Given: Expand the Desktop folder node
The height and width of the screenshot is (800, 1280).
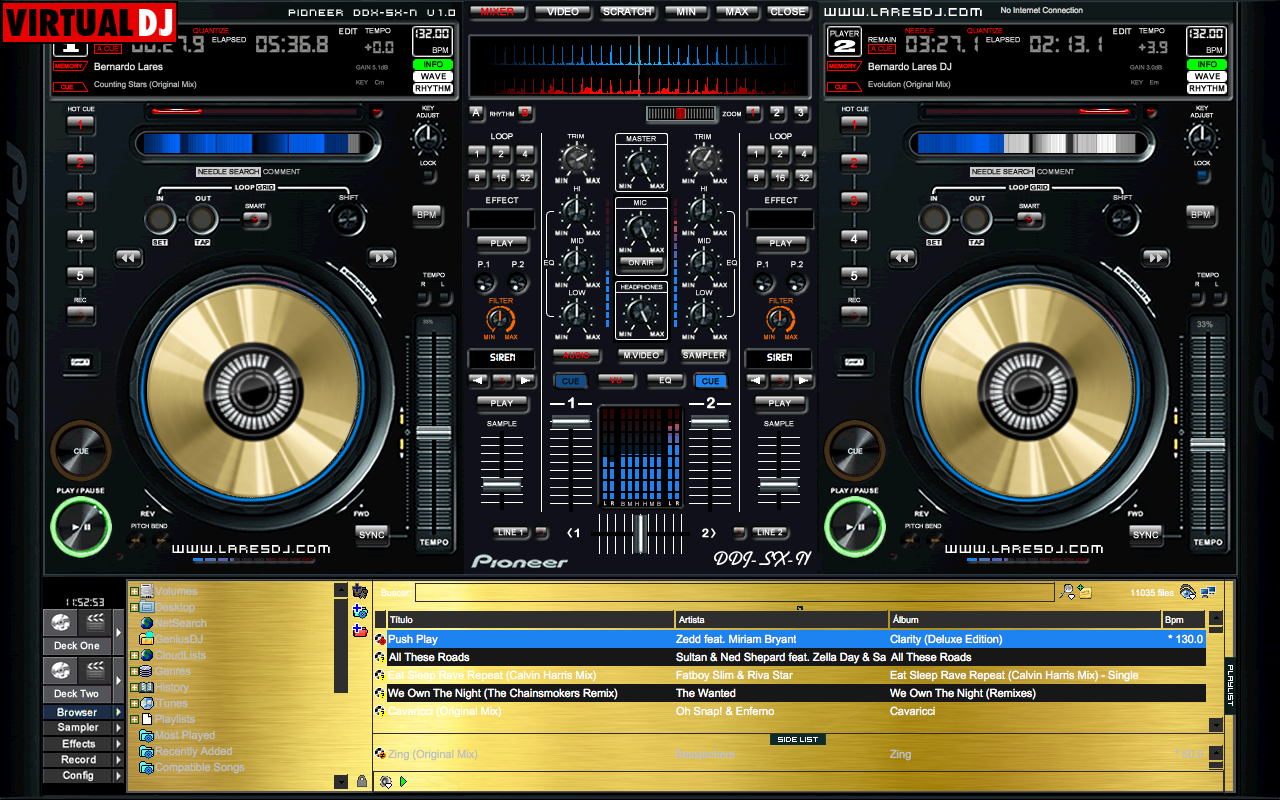Looking at the screenshot, I should (134, 608).
